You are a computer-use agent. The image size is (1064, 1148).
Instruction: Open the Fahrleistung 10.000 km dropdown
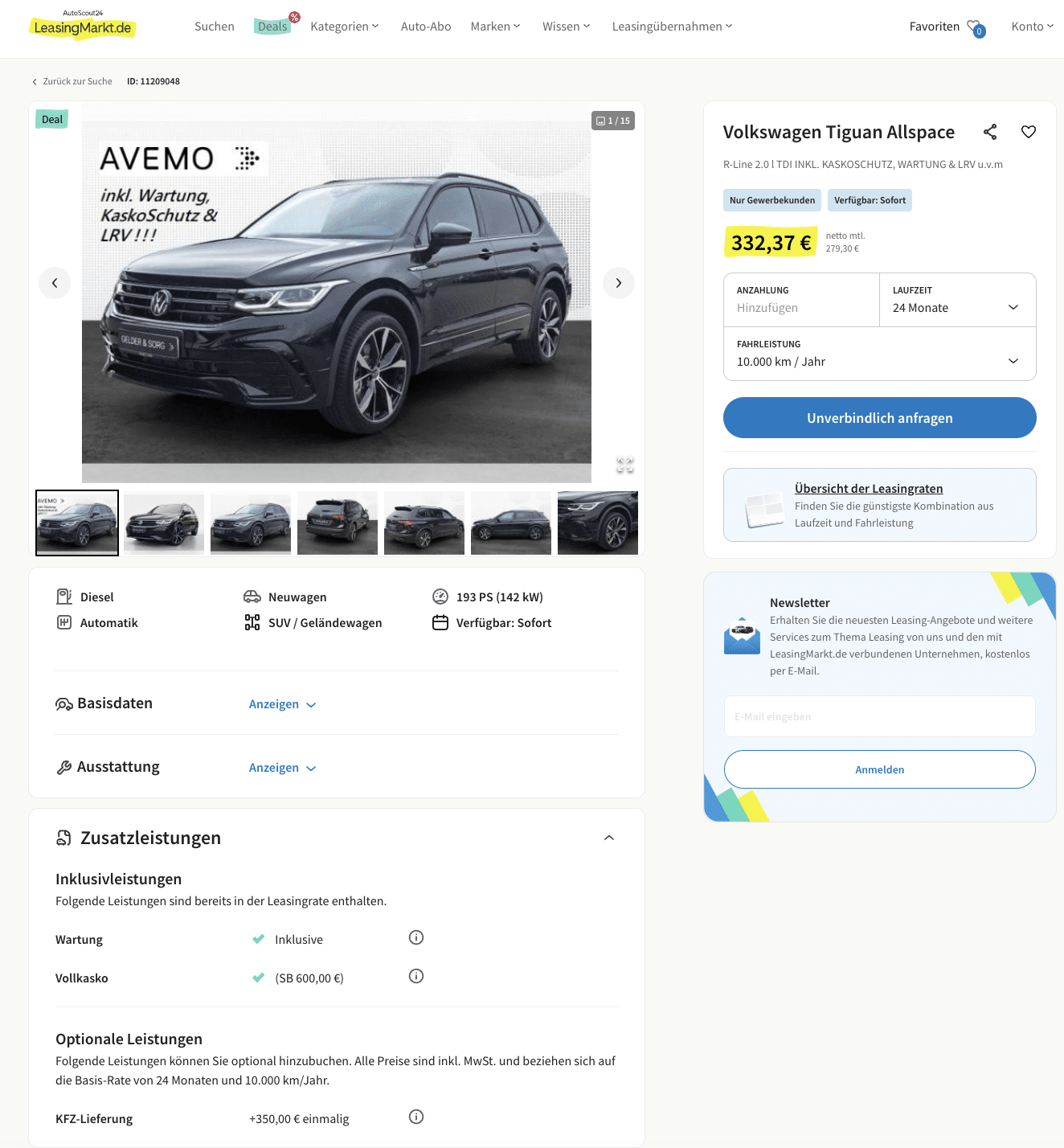pos(880,354)
